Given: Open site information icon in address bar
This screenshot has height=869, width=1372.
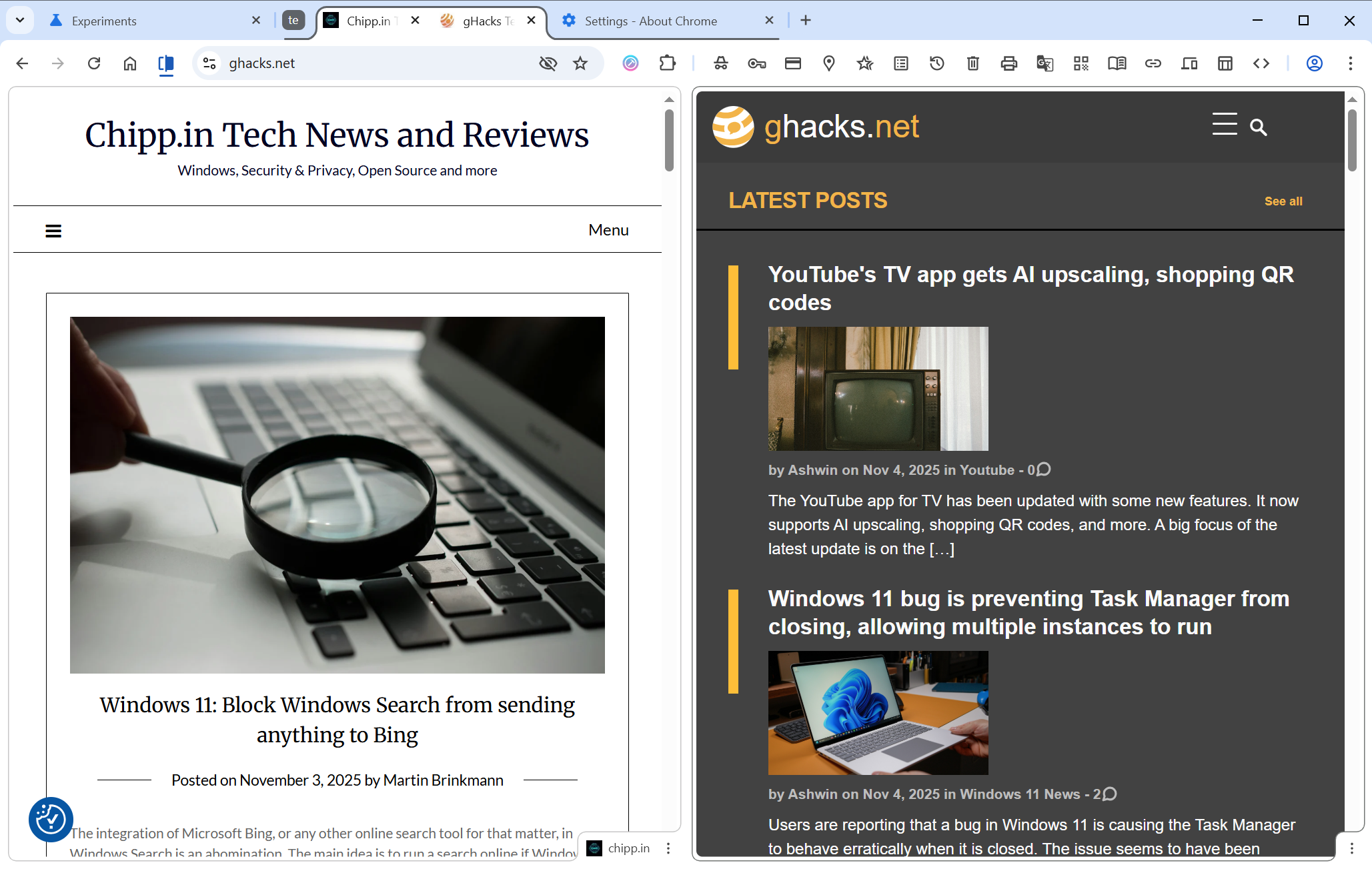Looking at the screenshot, I should (x=209, y=63).
